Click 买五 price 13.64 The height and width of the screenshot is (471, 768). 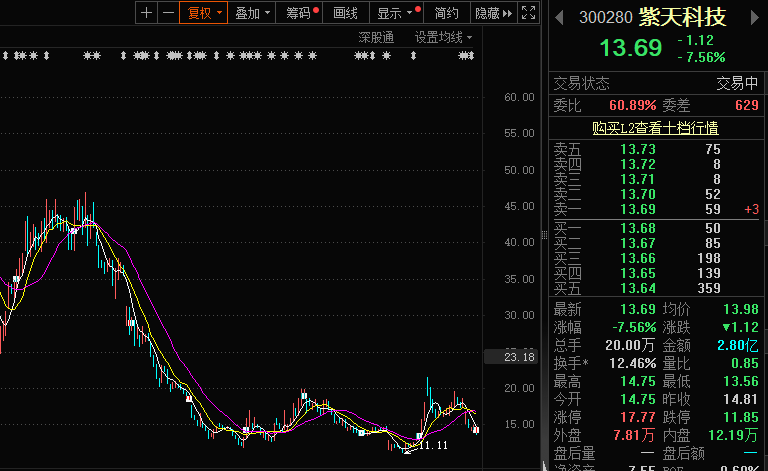pyautogui.click(x=638, y=288)
